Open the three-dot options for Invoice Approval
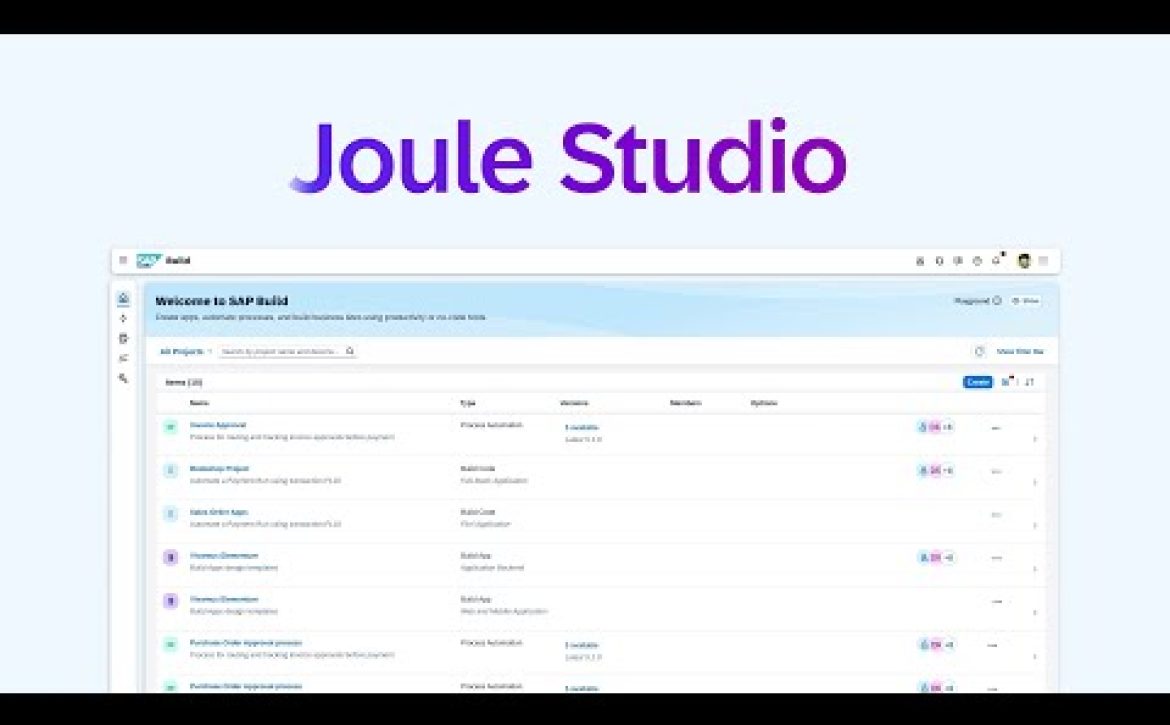Image resolution: width=1170 pixels, height=725 pixels. pyautogui.click(x=996, y=428)
